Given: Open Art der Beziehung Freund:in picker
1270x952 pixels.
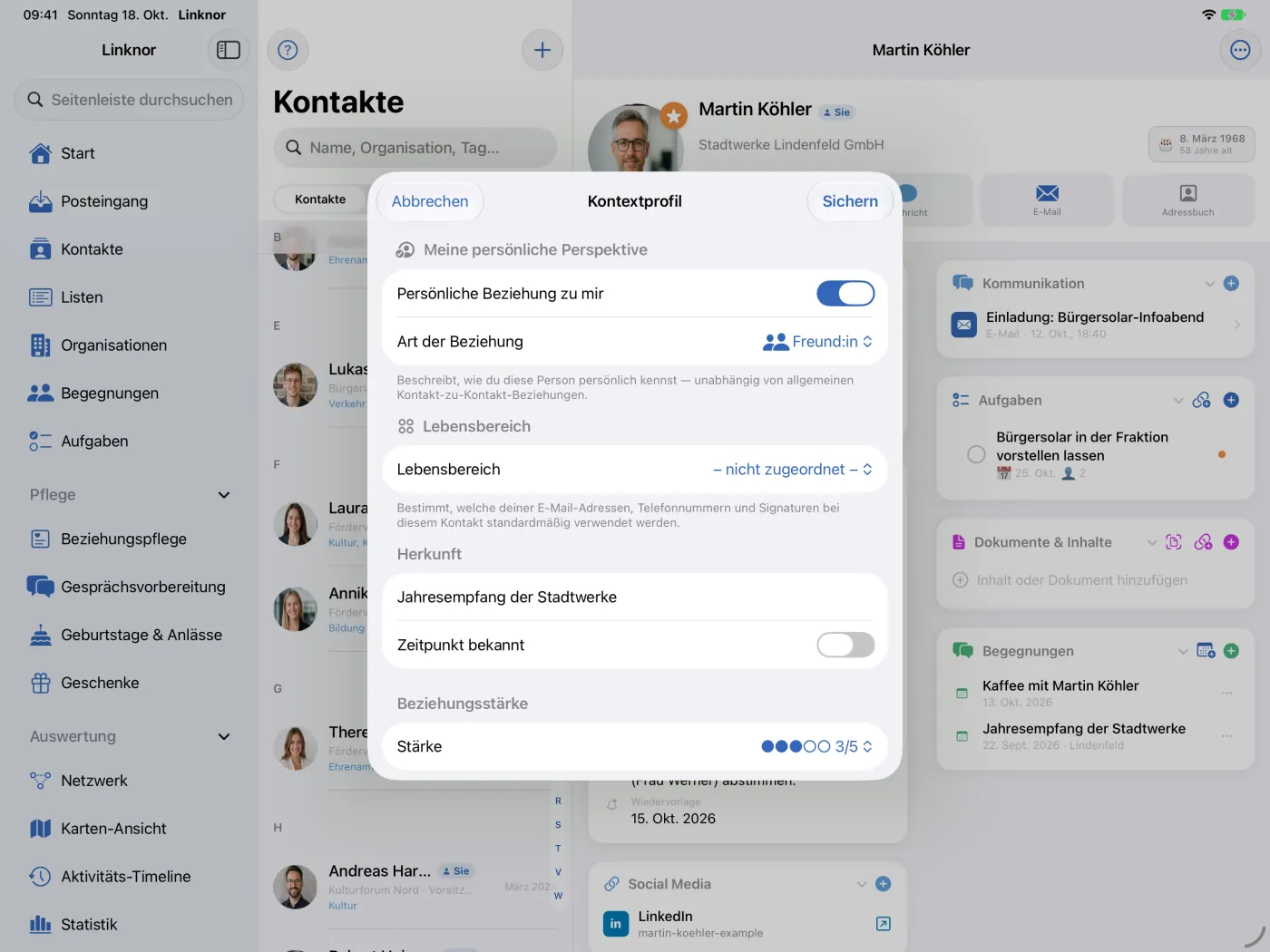Looking at the screenshot, I should point(817,342).
